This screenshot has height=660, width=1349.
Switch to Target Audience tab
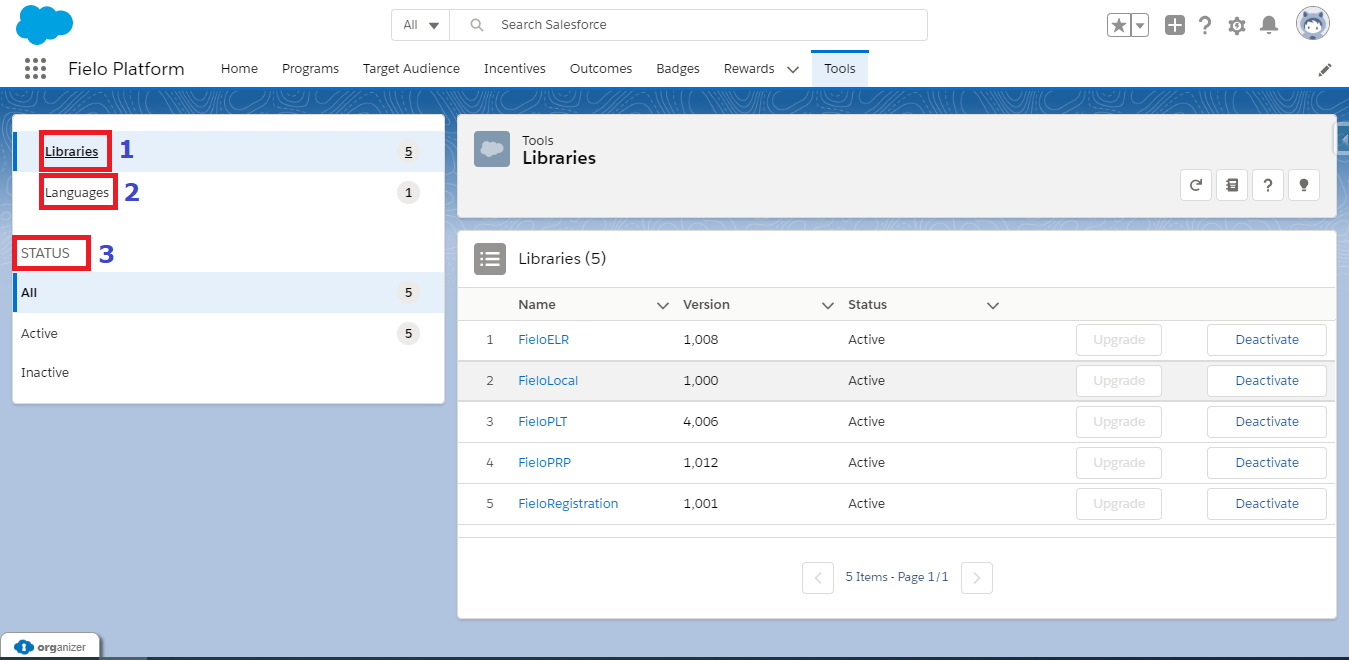pyautogui.click(x=411, y=69)
